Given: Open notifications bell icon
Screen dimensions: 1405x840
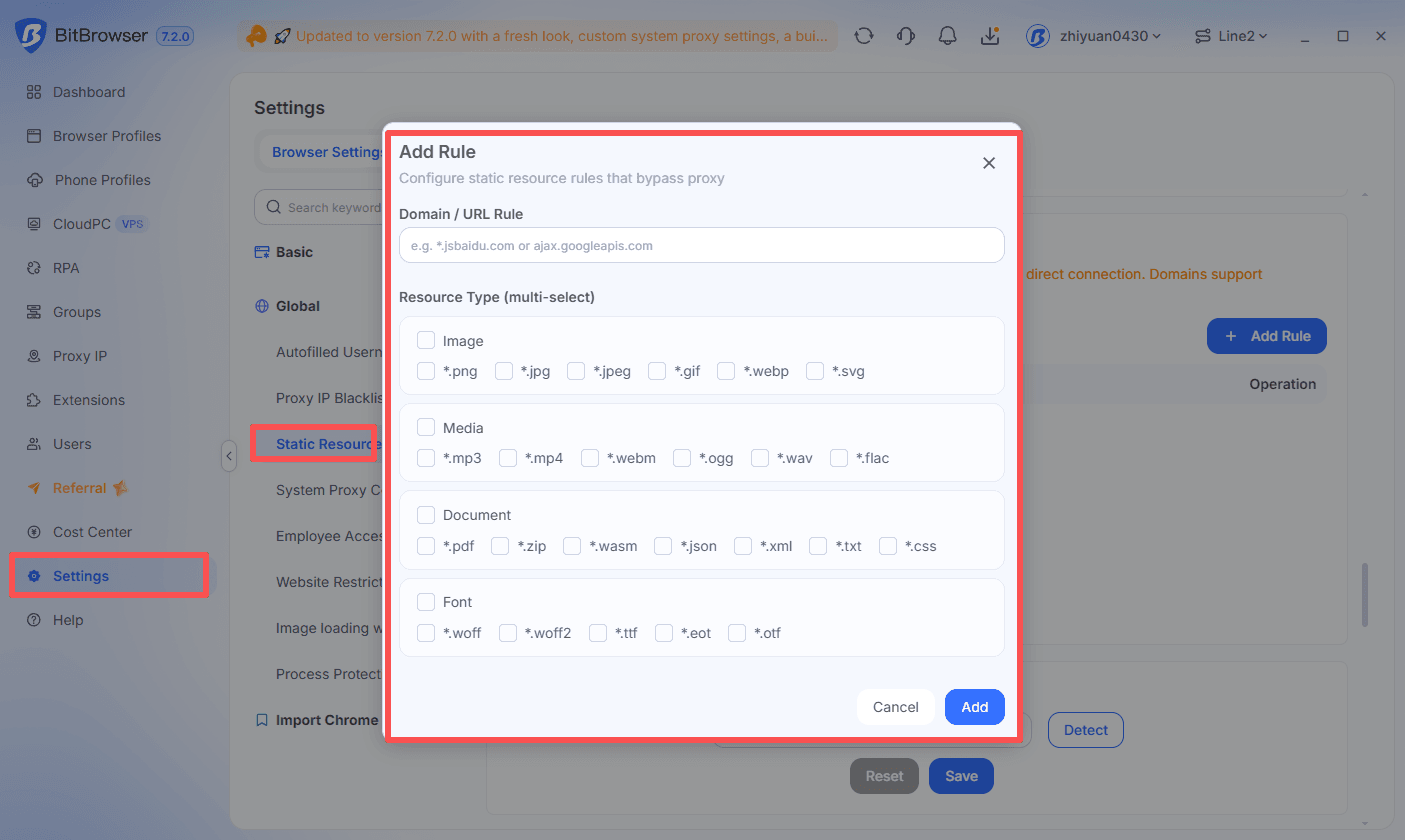Looking at the screenshot, I should 948,36.
